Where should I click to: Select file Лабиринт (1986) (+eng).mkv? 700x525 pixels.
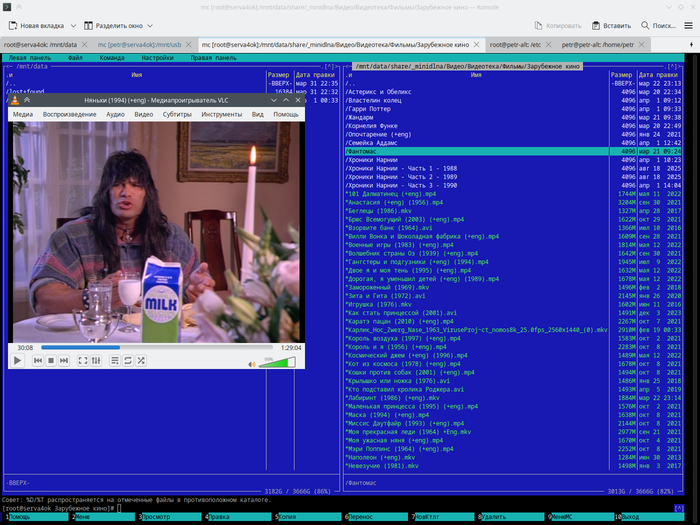click(392, 398)
